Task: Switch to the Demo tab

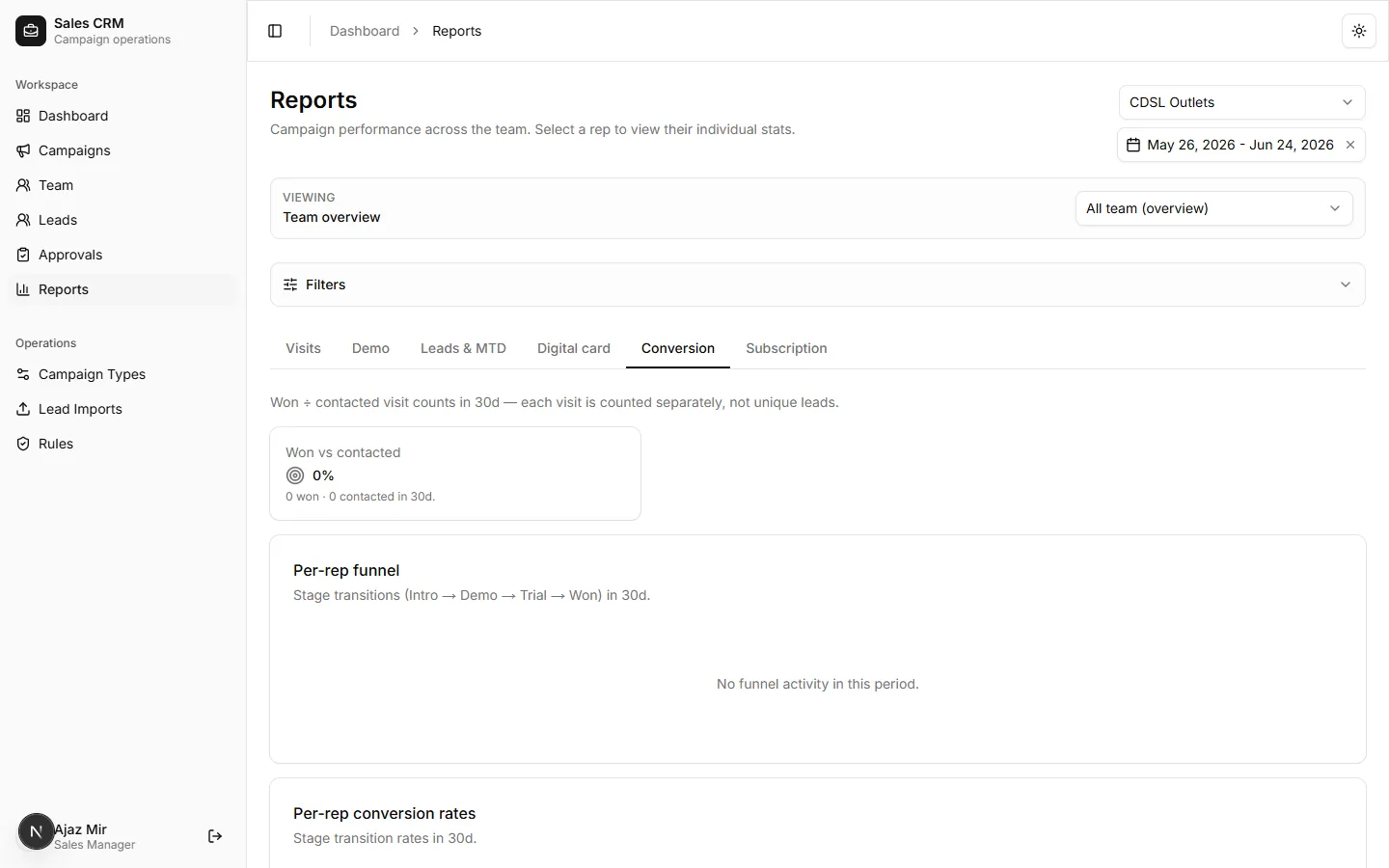Action: [370, 348]
